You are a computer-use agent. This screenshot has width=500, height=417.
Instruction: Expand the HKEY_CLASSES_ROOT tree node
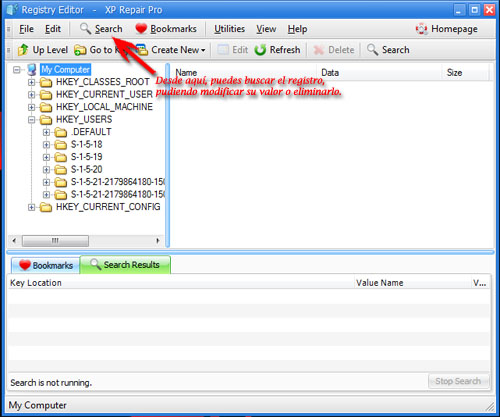click(x=31, y=82)
